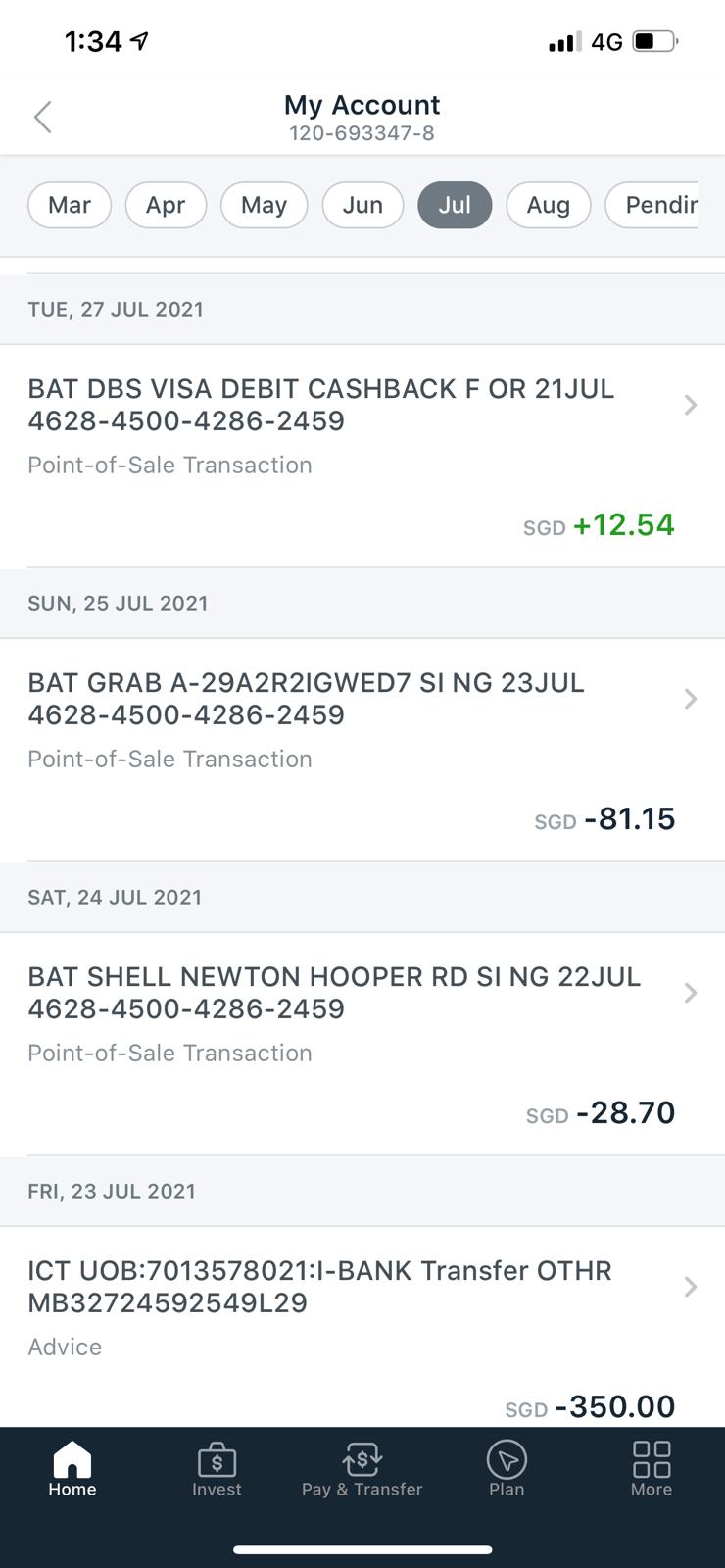Select the Mar month filter
The width and height of the screenshot is (725, 1568).
click(70, 205)
